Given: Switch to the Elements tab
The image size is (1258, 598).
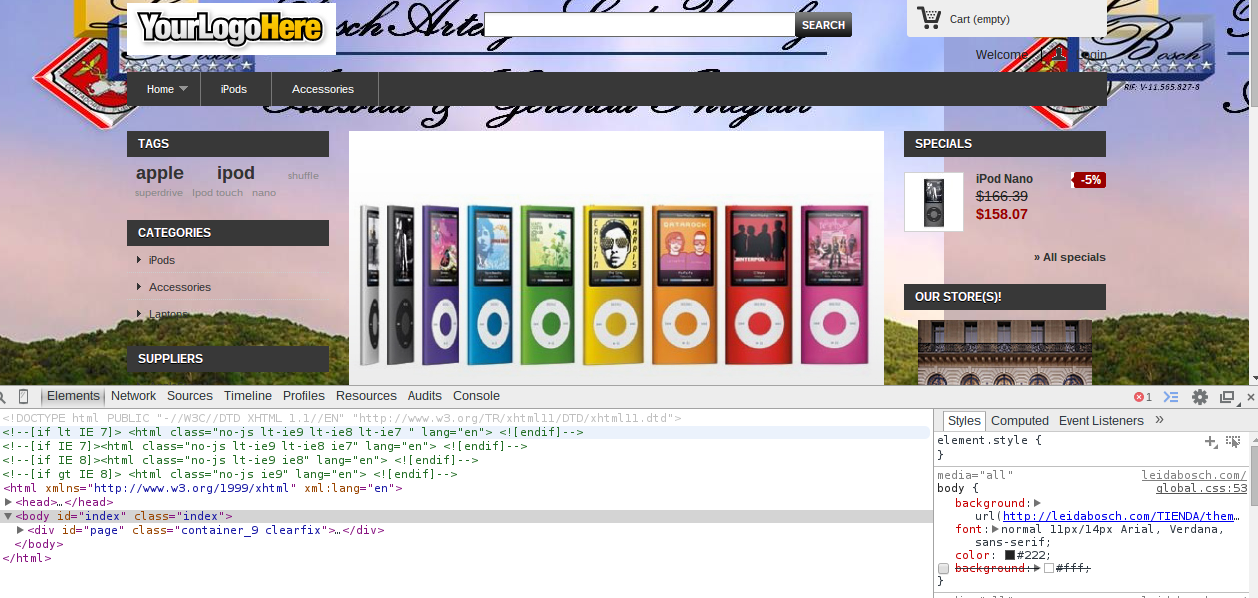Looking at the screenshot, I should (73, 396).
